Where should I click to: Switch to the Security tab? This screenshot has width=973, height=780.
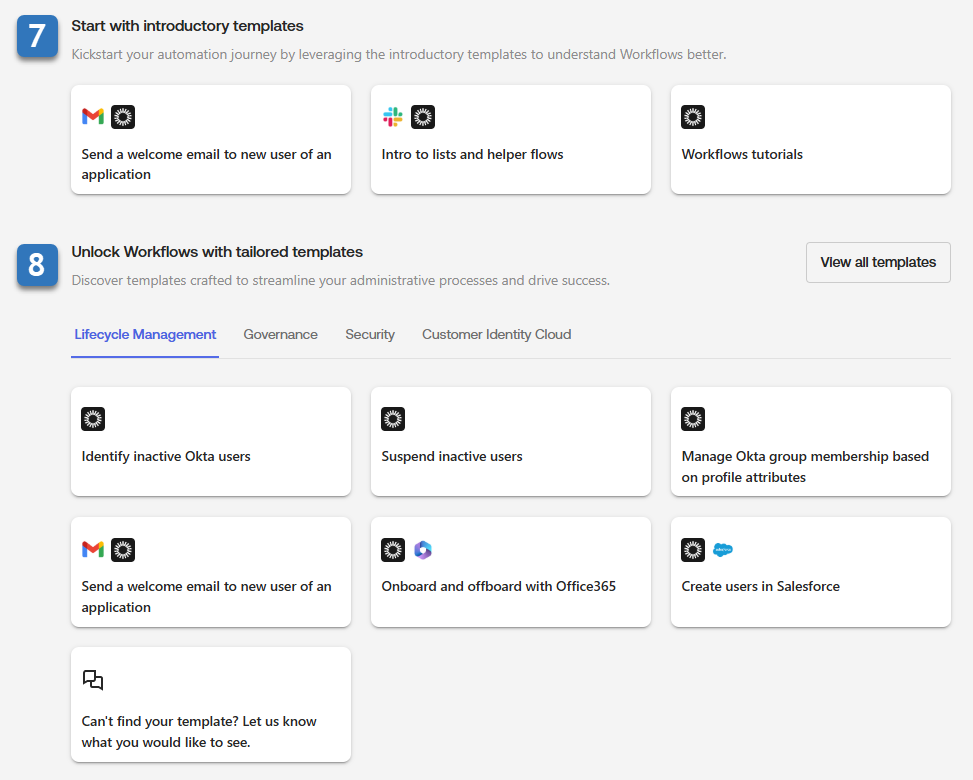pyautogui.click(x=370, y=335)
